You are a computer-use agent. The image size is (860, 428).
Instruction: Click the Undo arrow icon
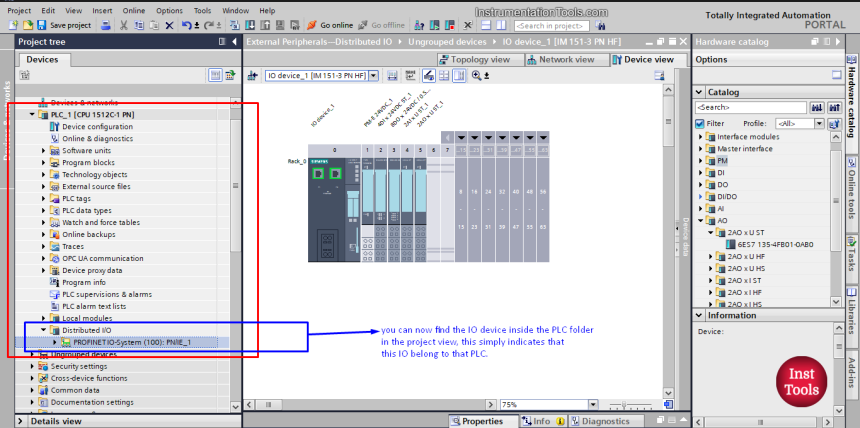(x=187, y=24)
